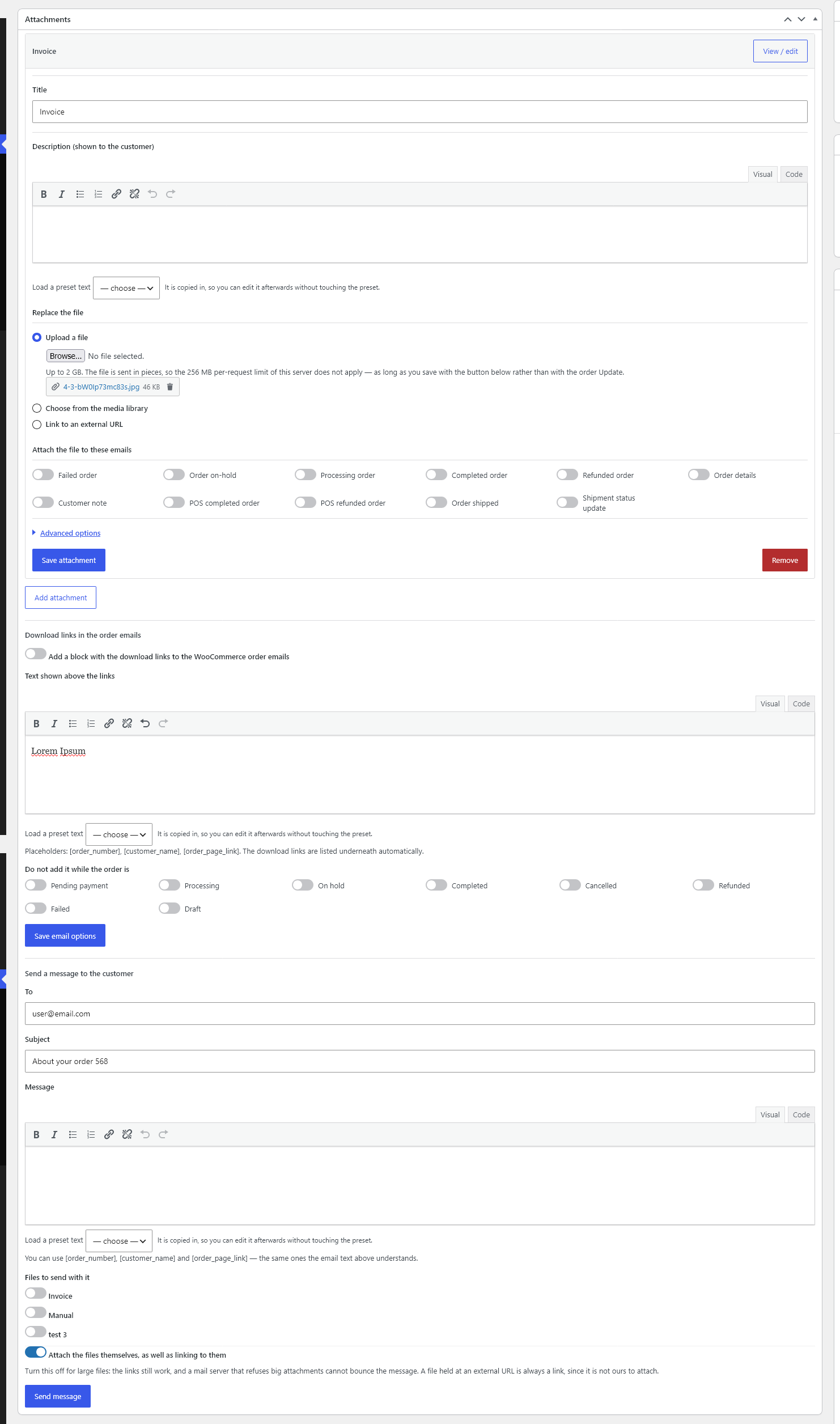Switch 'Text shown above the links' editor to Code tab
840x1424 pixels.
point(801,704)
